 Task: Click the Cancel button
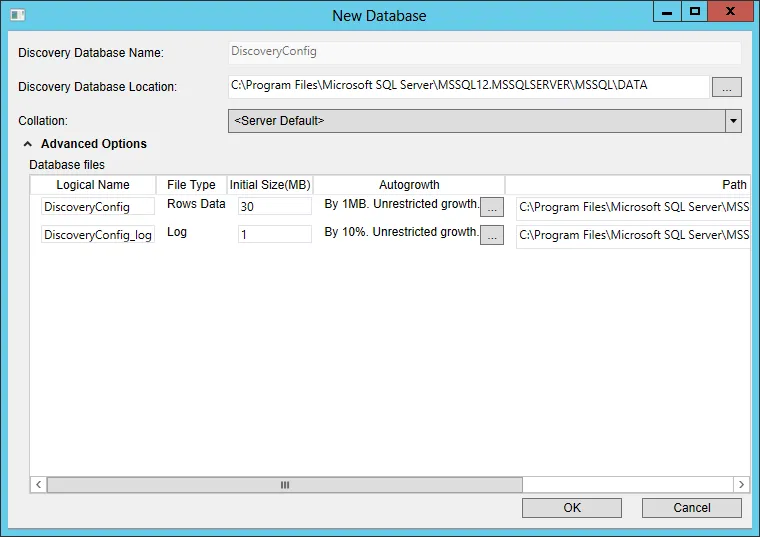(692, 508)
